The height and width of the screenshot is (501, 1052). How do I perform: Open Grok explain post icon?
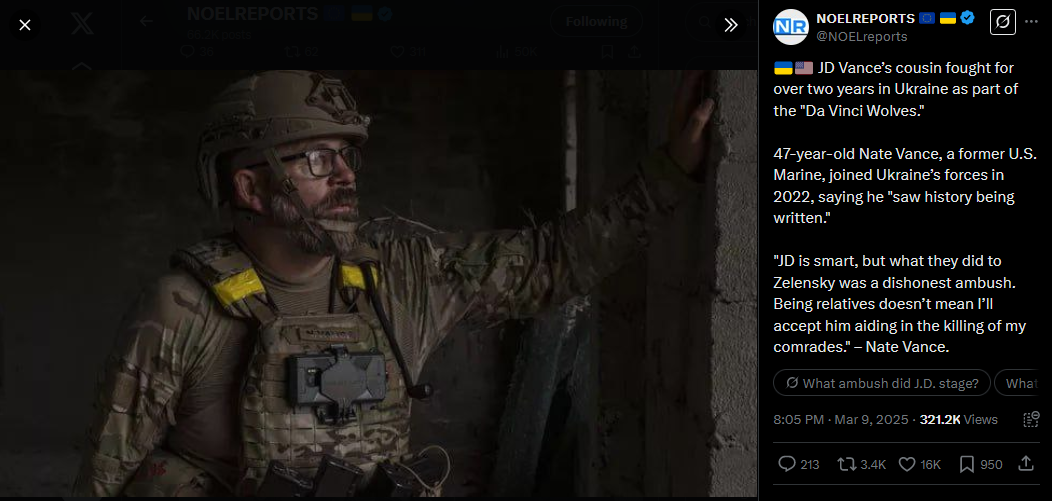1002,23
